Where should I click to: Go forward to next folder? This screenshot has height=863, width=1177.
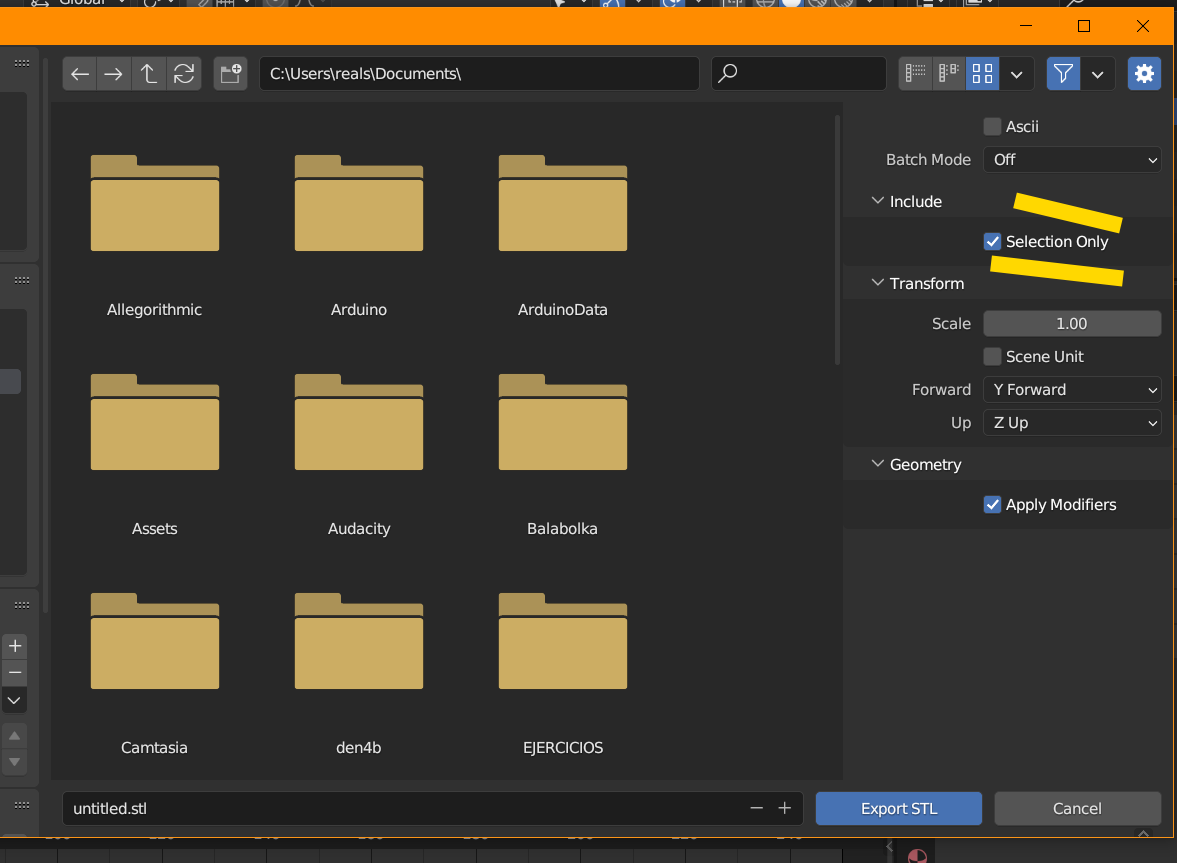(x=113, y=74)
